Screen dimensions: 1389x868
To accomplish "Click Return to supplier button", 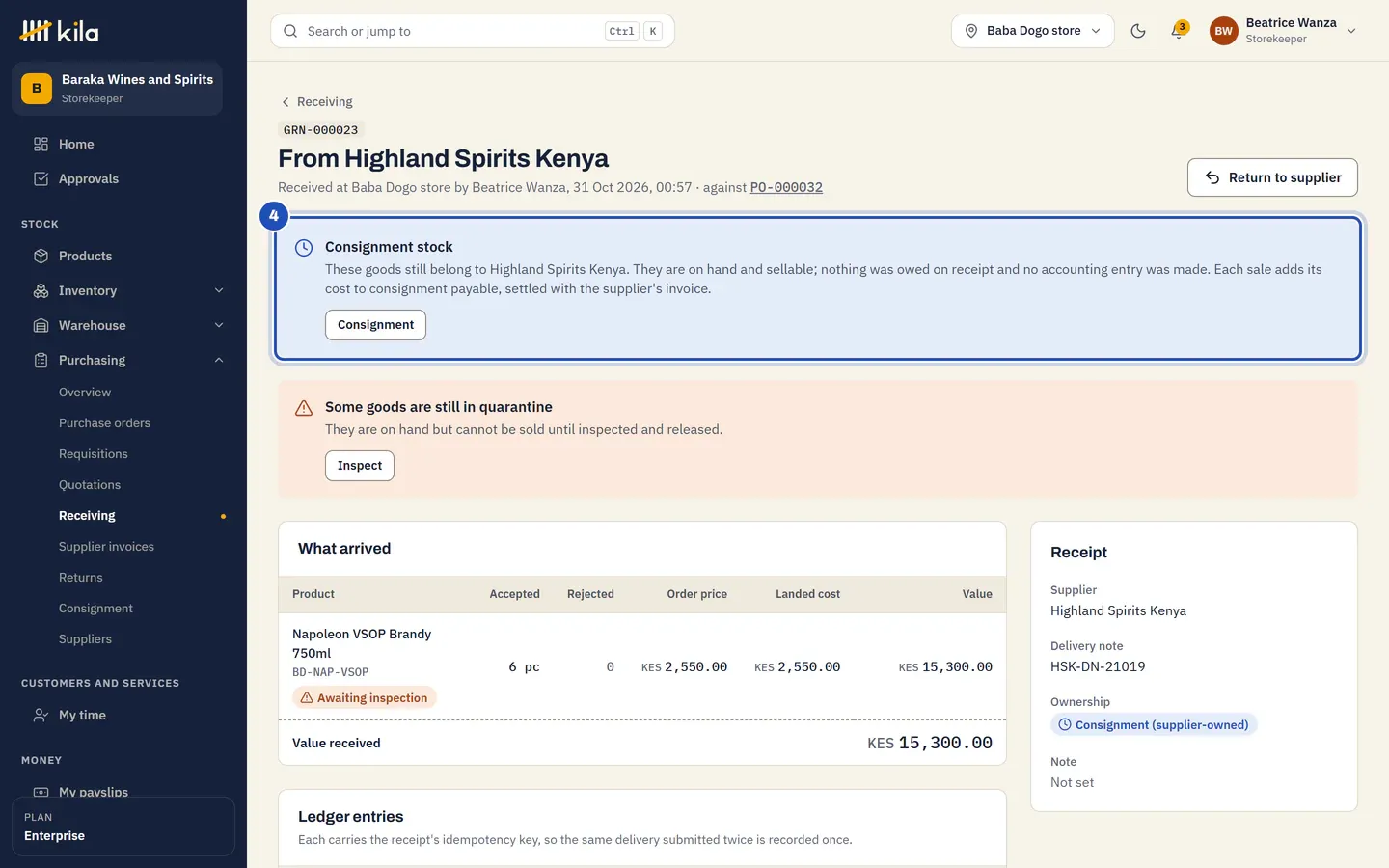I will pos(1272,177).
